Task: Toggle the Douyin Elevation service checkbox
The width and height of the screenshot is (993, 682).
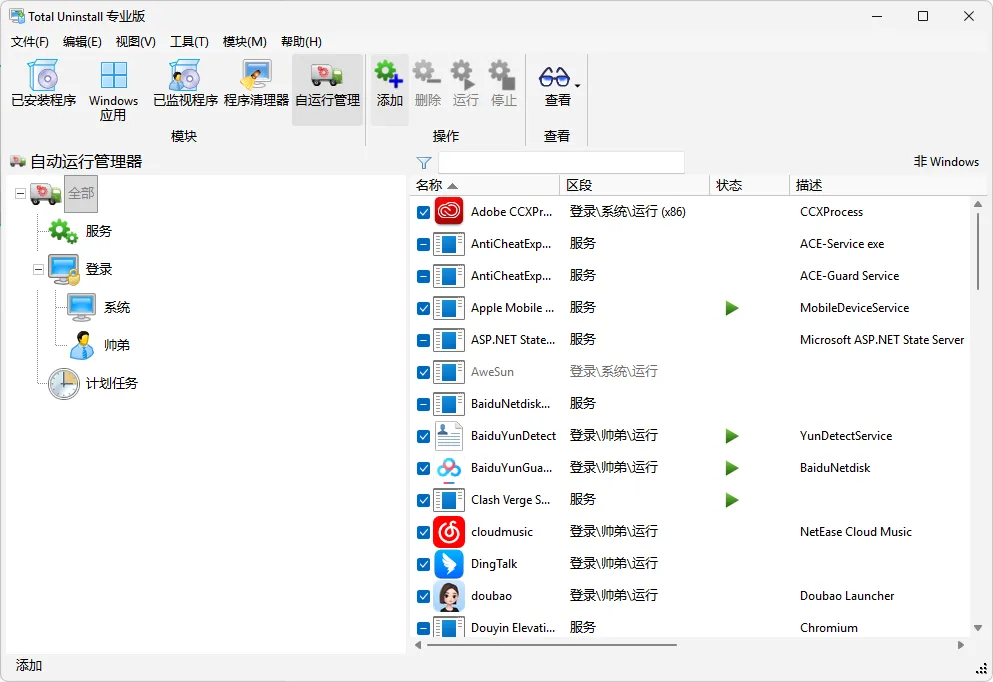Action: click(424, 629)
